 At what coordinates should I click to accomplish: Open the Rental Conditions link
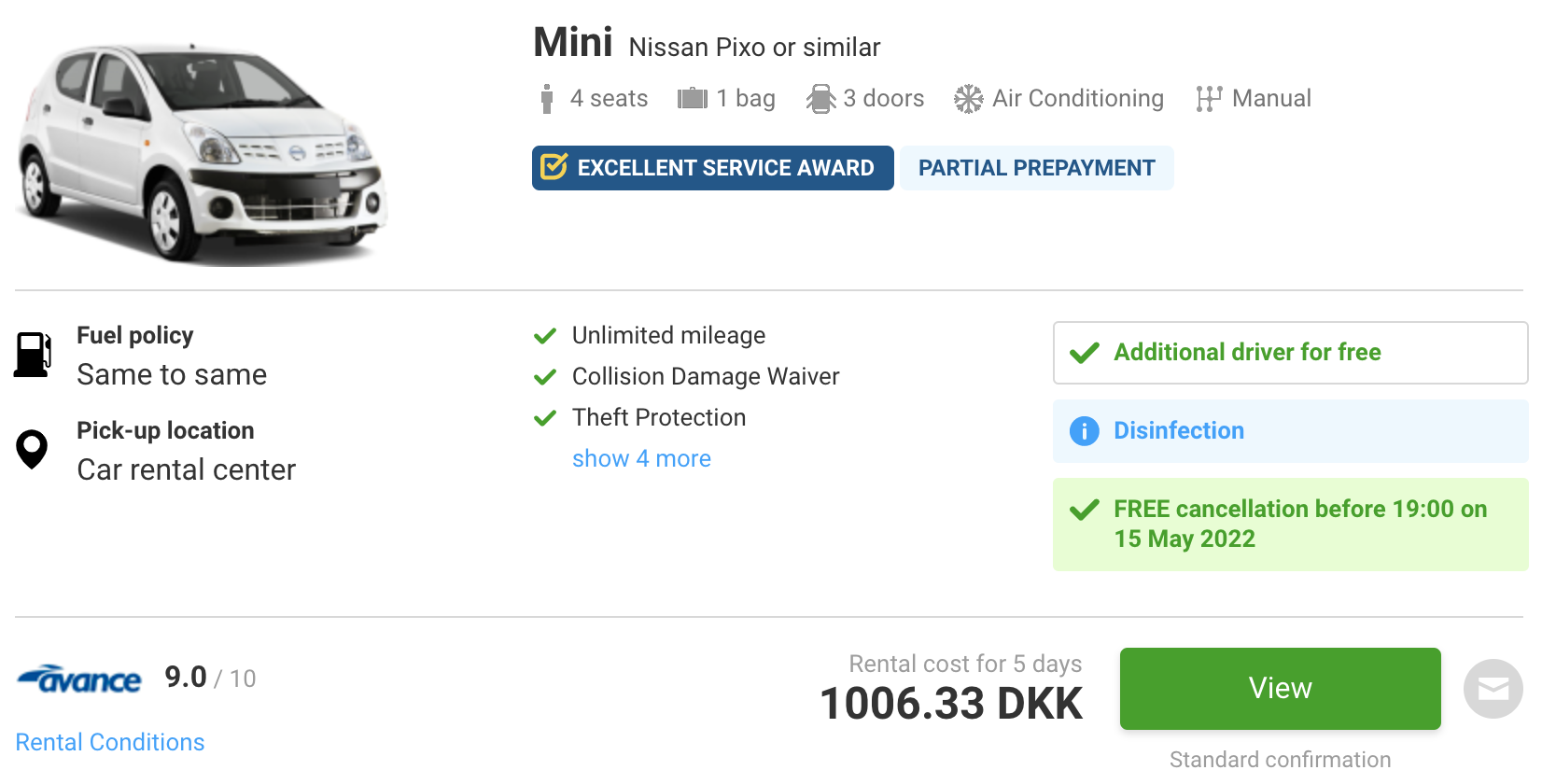[110, 742]
